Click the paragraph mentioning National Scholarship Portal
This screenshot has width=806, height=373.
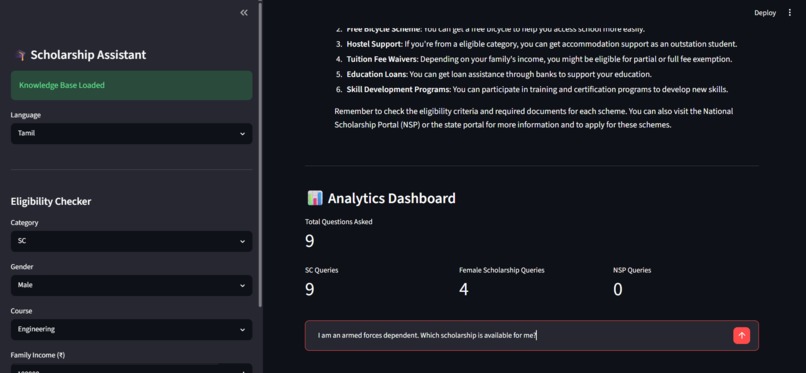534,118
